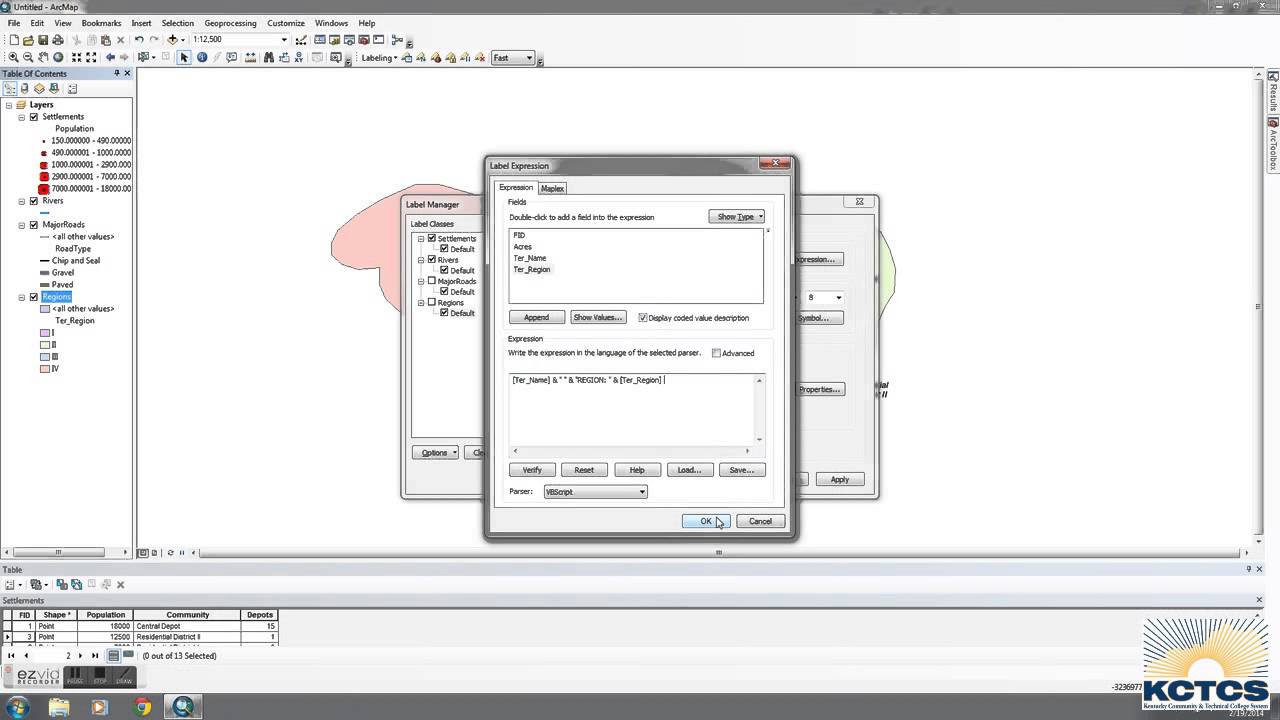Click the Full Extent globe icon

58,58
